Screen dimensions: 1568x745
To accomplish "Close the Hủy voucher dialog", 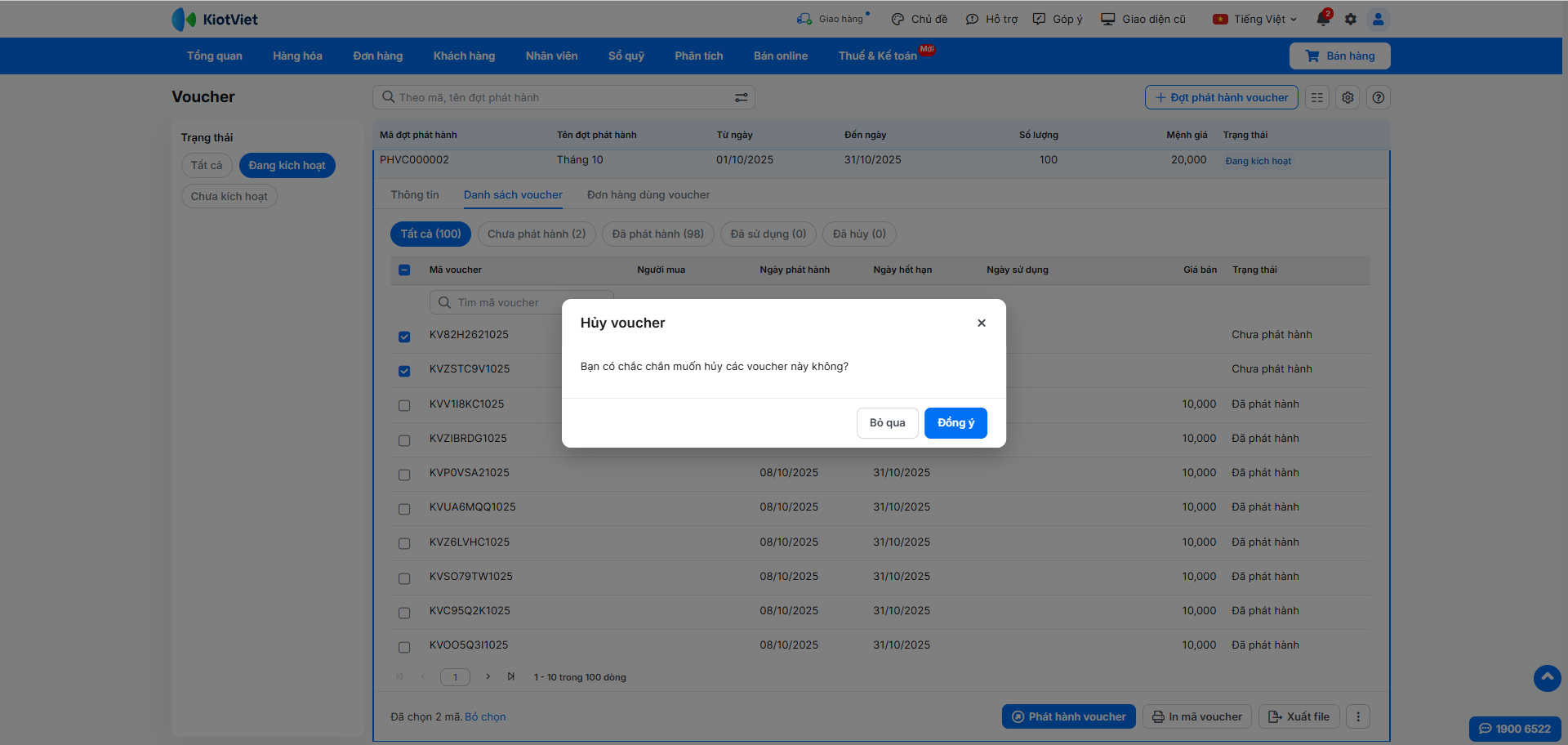I will click(982, 323).
